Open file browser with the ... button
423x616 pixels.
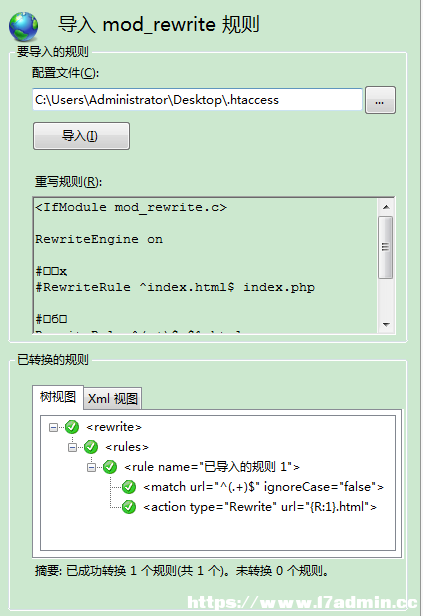[380, 100]
